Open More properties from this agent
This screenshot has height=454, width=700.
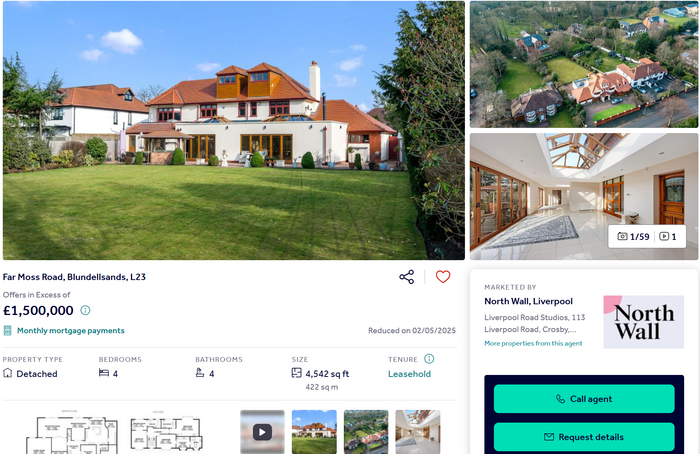click(533, 343)
